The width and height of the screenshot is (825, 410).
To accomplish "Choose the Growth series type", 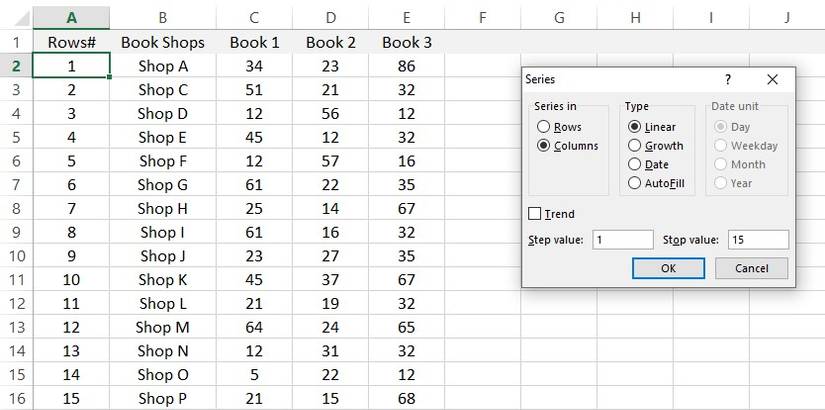I will click(634, 146).
